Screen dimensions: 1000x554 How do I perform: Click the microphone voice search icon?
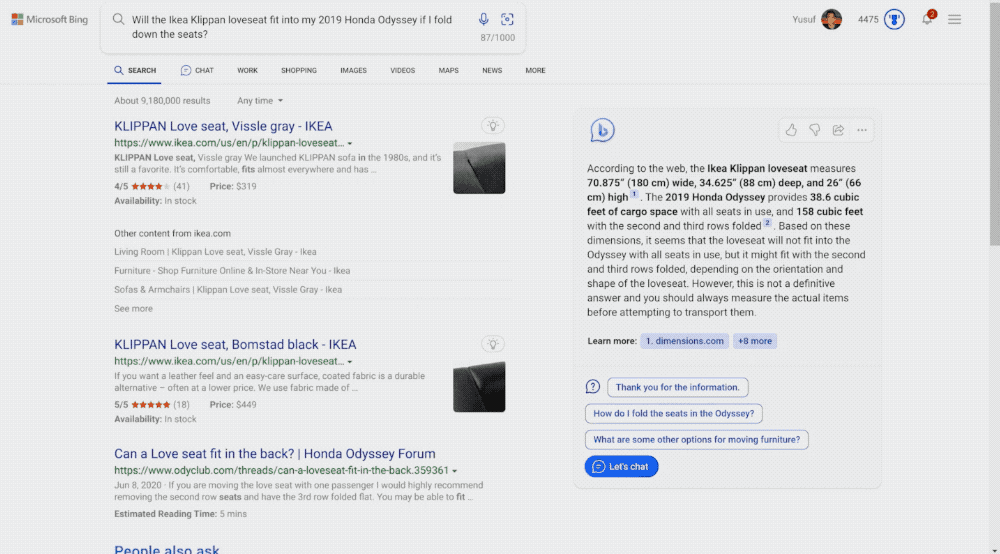(x=484, y=20)
